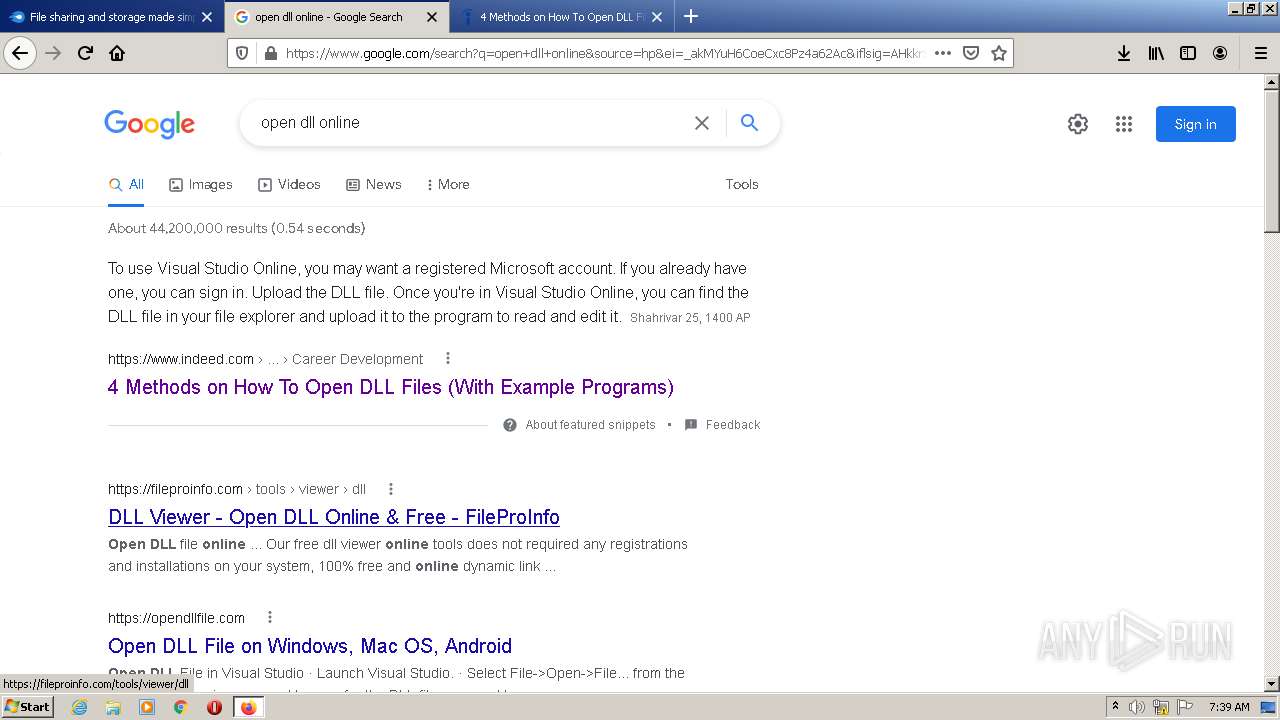This screenshot has width=1280, height=720.
Task: Close the File sharing and storage tab
Action: [x=207, y=17]
